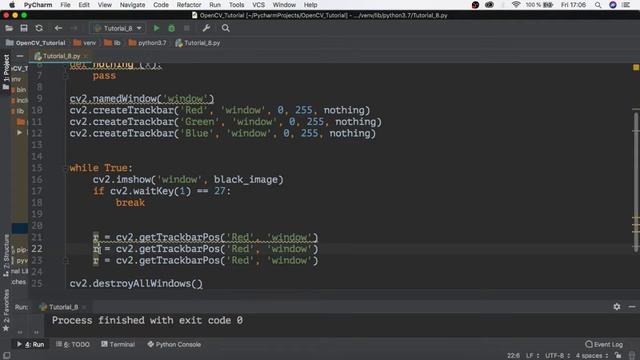Change the 4 spaces indent setting
Viewport: 640px width, 360px height.
click(592, 356)
